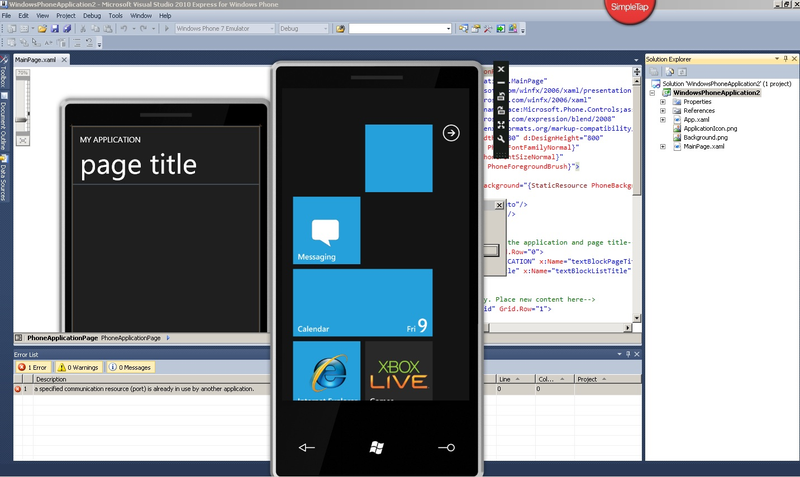Click the Open File folder icon
Screen dimensions: 800x477
[x=43, y=29]
